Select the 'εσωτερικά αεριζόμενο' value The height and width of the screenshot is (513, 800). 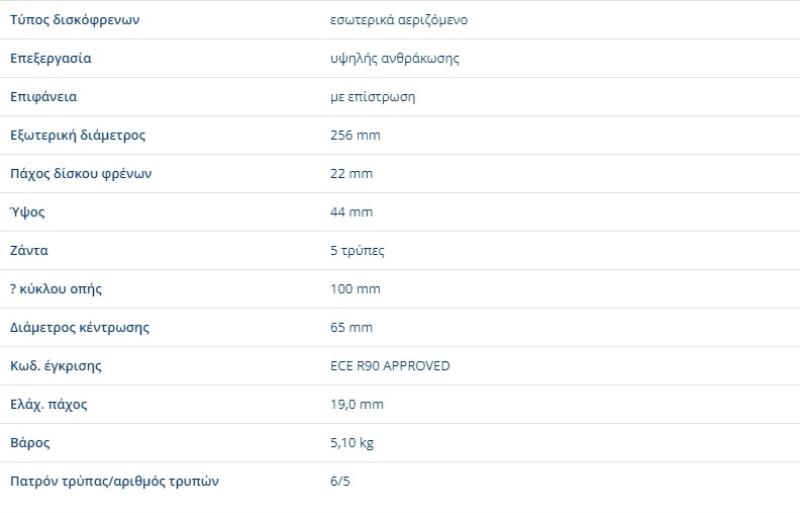(x=398, y=20)
